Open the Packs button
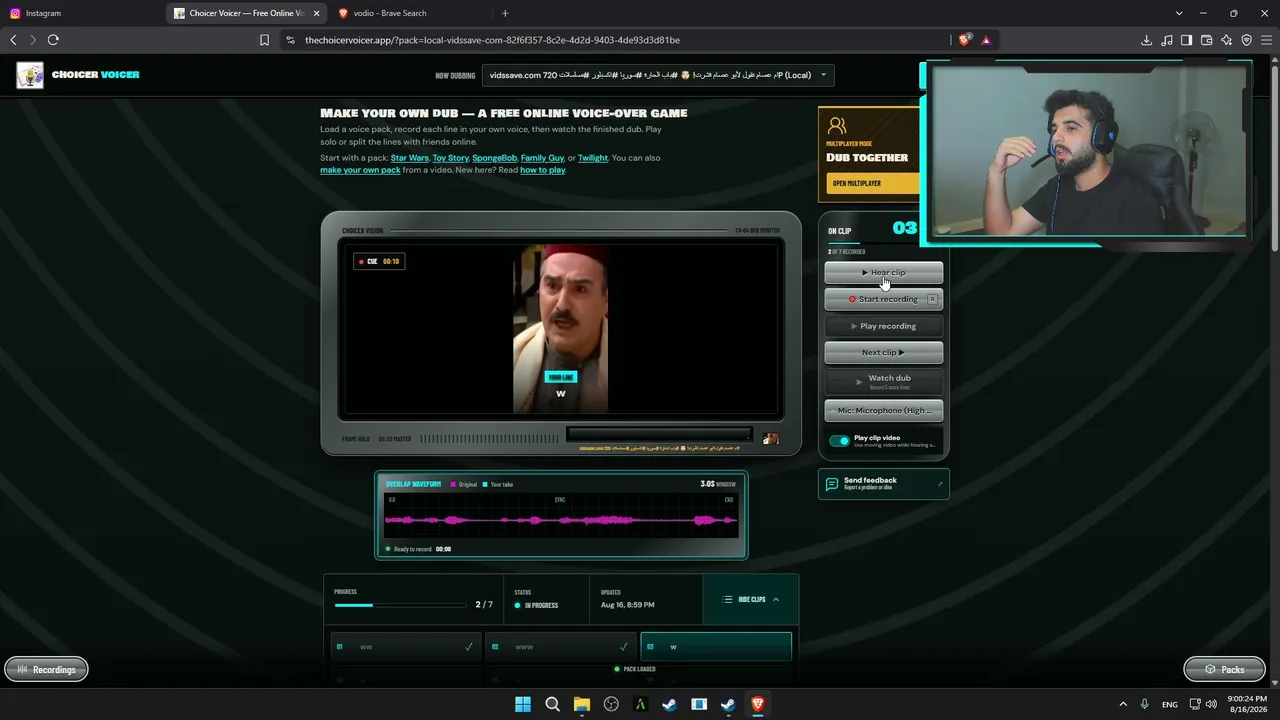This screenshot has width=1280, height=720. [x=1224, y=670]
